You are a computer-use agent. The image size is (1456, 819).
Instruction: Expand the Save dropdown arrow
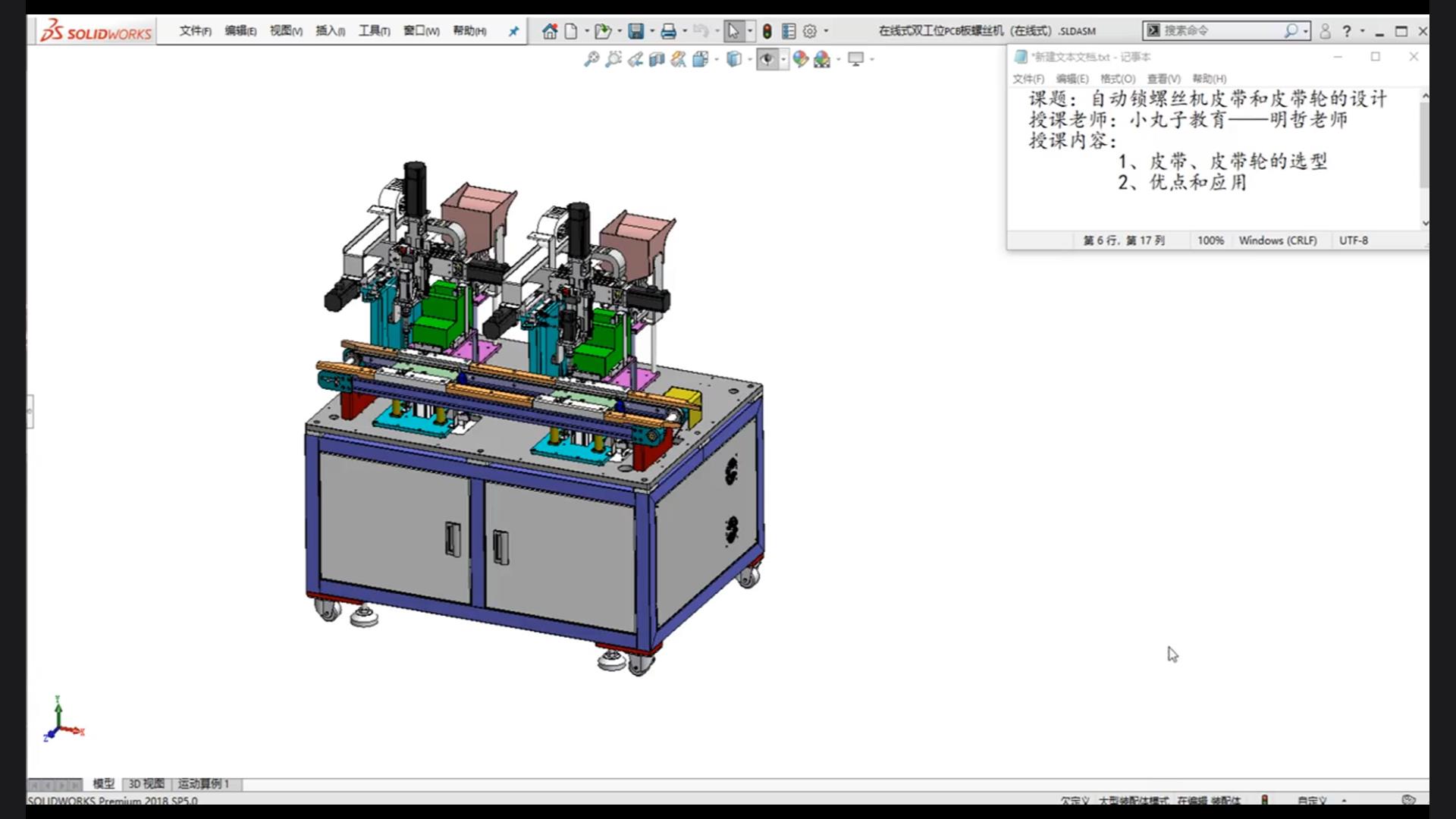[x=651, y=31]
